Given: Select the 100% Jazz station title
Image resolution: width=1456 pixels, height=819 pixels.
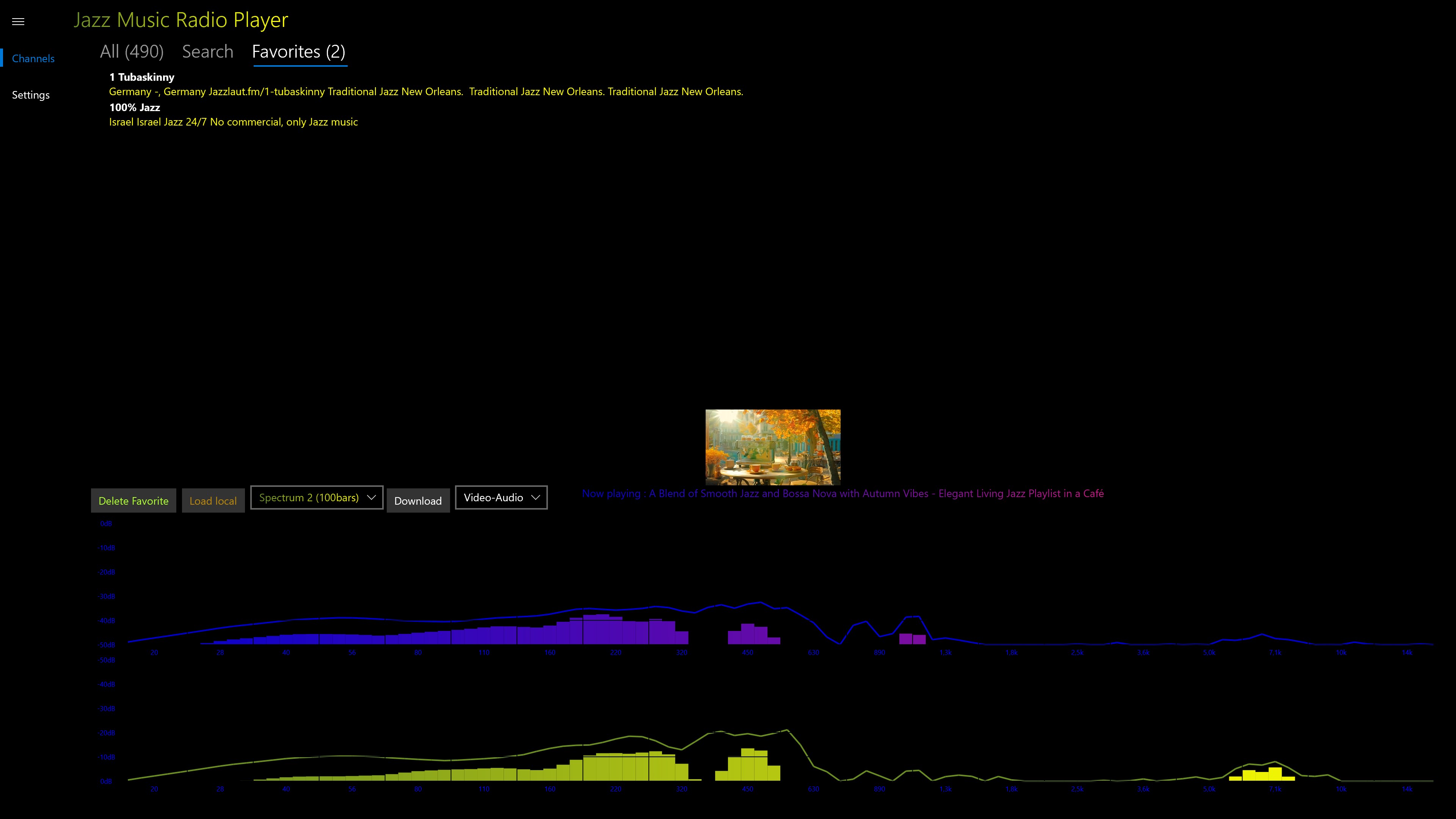Looking at the screenshot, I should 135,107.
